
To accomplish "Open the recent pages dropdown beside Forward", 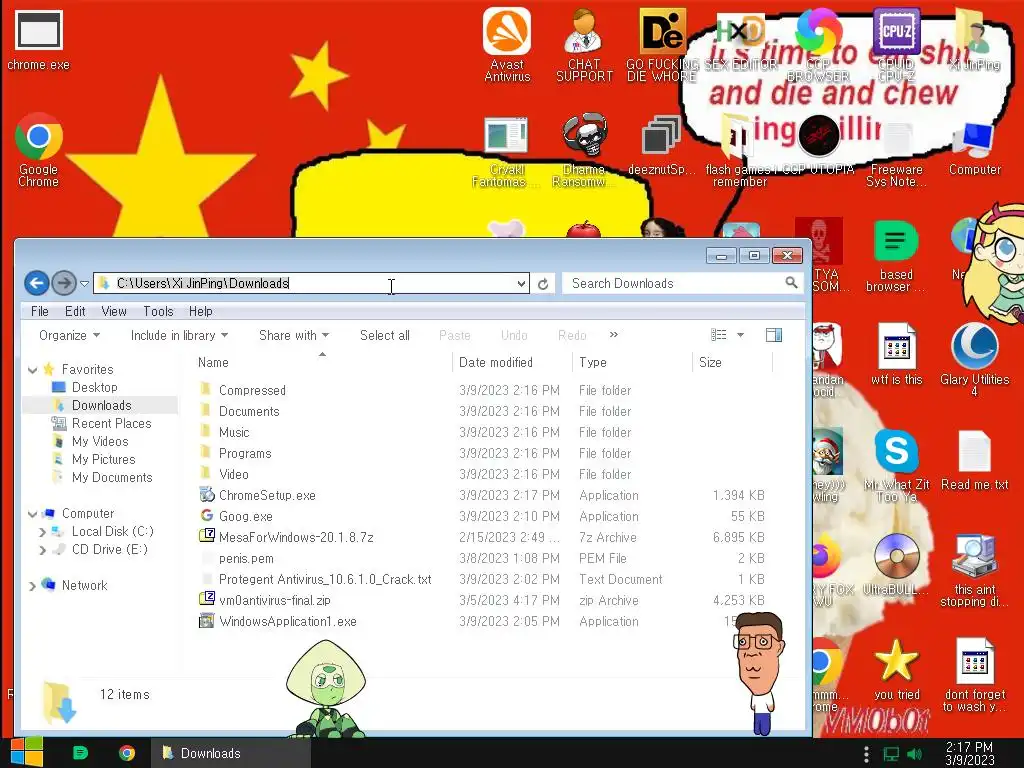I will 84,283.
